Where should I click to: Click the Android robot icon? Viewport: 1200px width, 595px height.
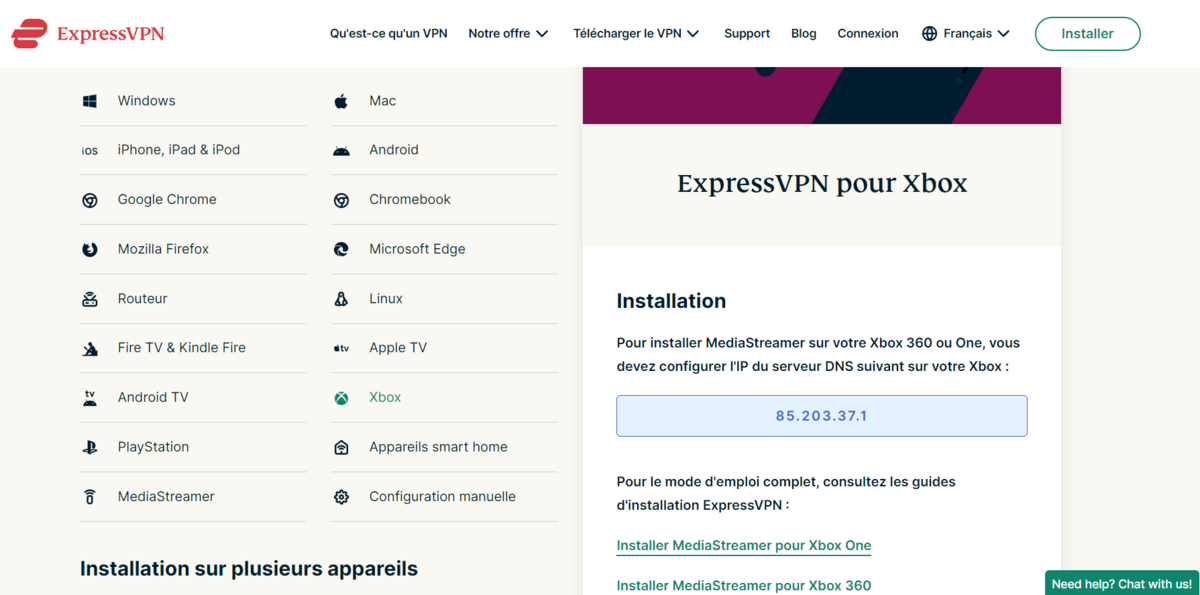(341, 150)
